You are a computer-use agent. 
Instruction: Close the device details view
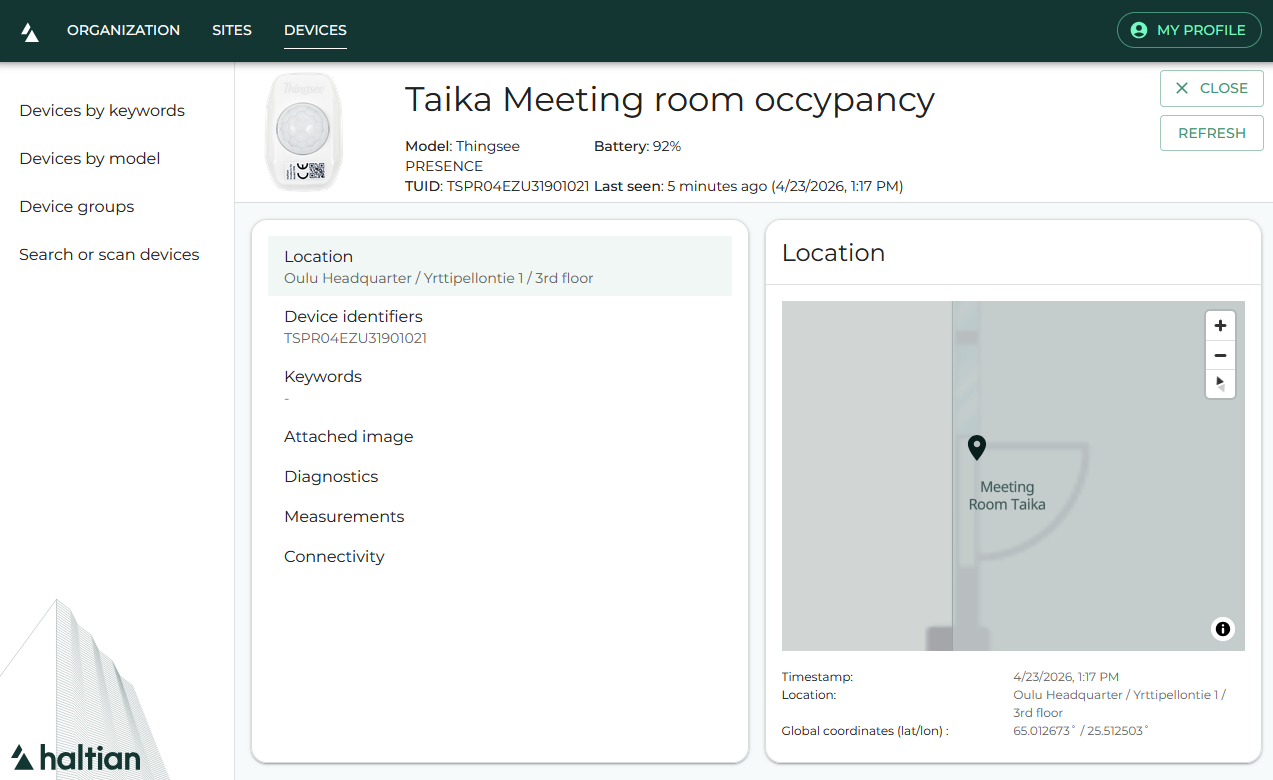[1211, 88]
